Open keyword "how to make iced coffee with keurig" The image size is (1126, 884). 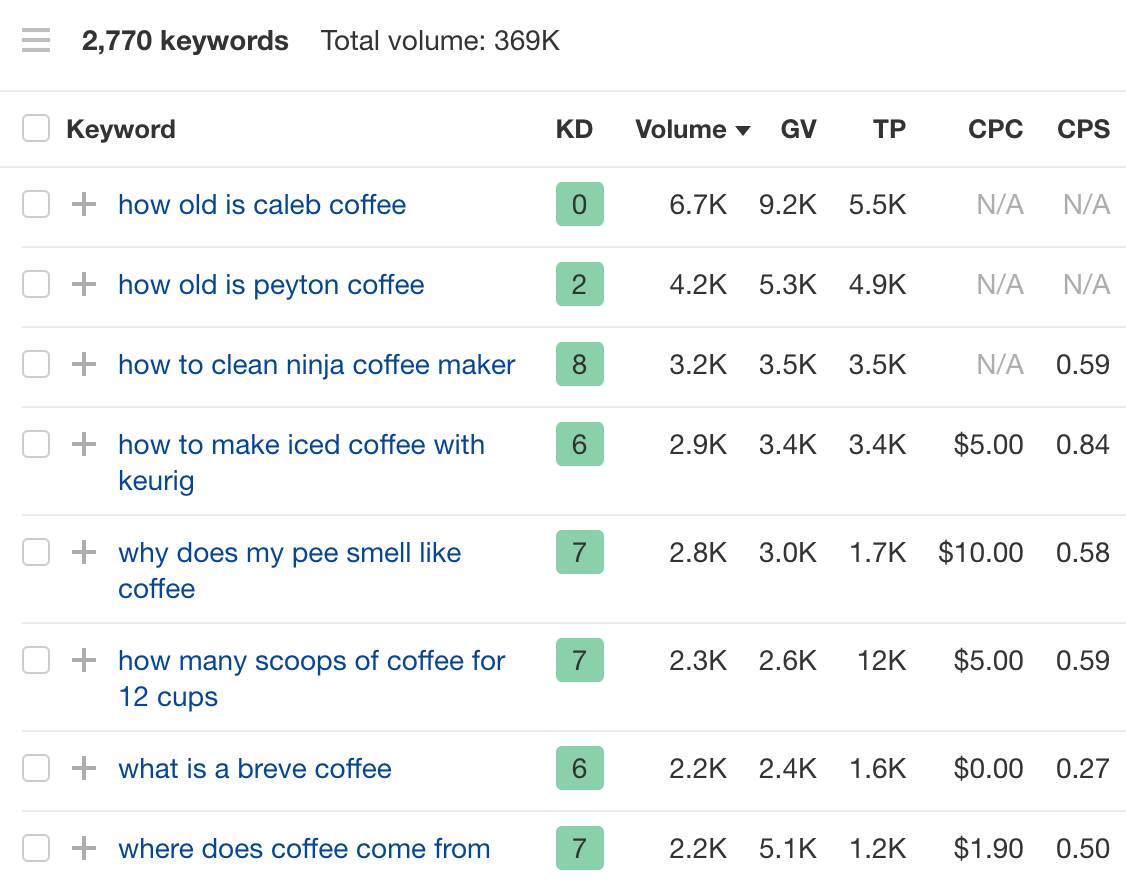pyautogui.click(x=302, y=444)
